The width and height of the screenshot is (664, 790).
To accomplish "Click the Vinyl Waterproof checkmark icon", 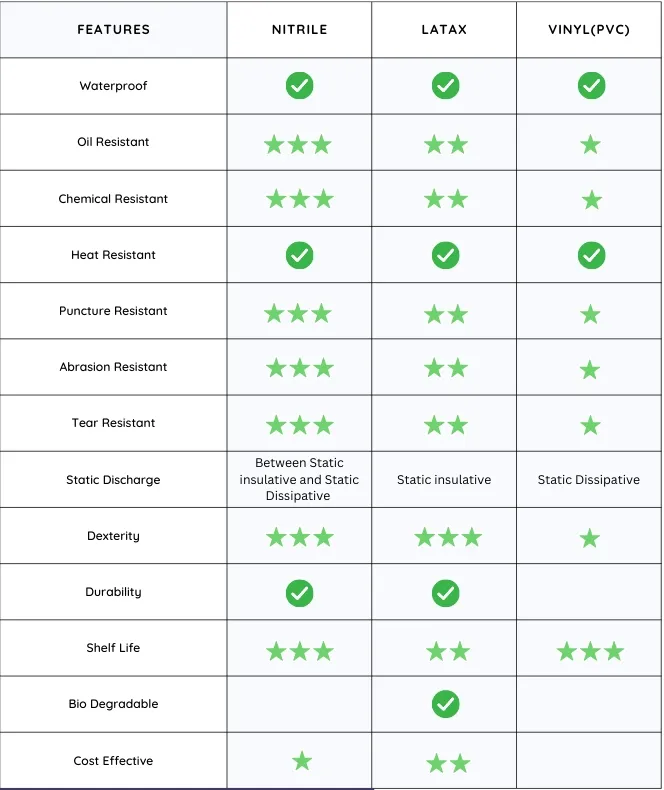I will (x=591, y=86).
